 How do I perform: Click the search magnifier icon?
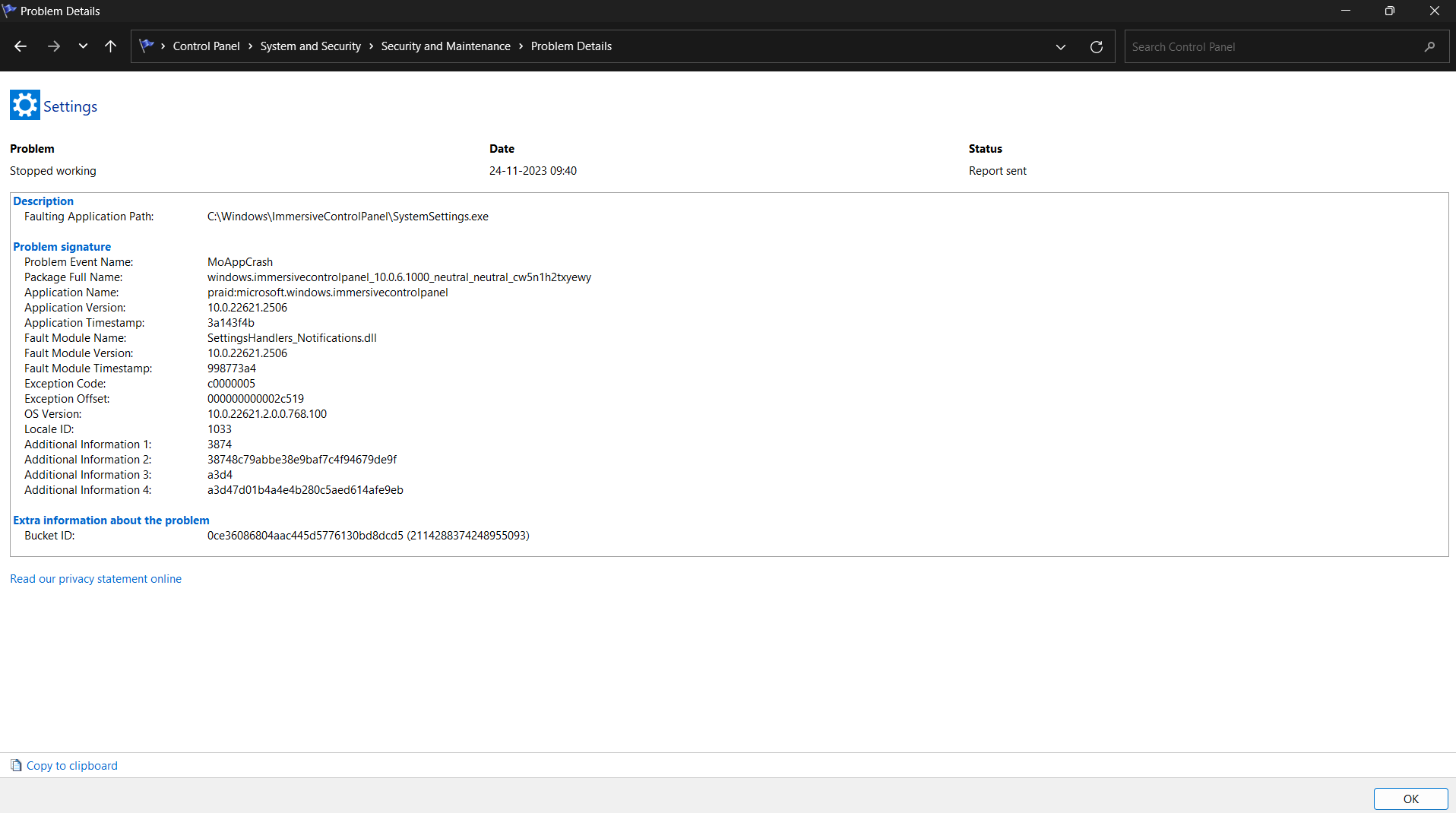pos(1429,47)
